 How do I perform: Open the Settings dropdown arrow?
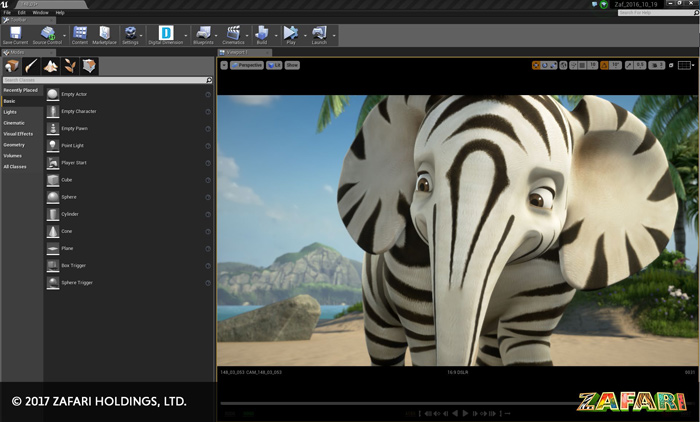pyautogui.click(x=141, y=35)
